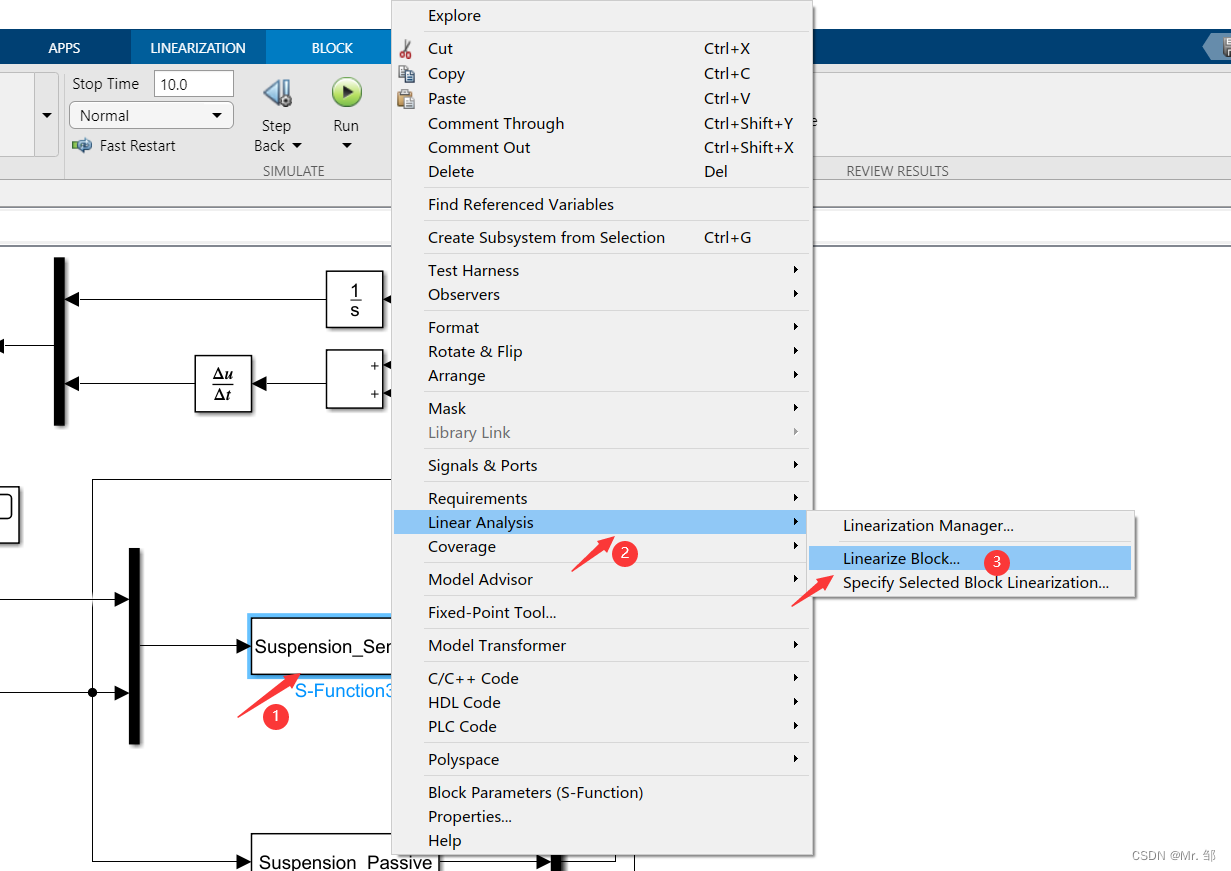Expand the Mask submenu
Image resolution: width=1231 pixels, height=871 pixels.
click(x=602, y=408)
